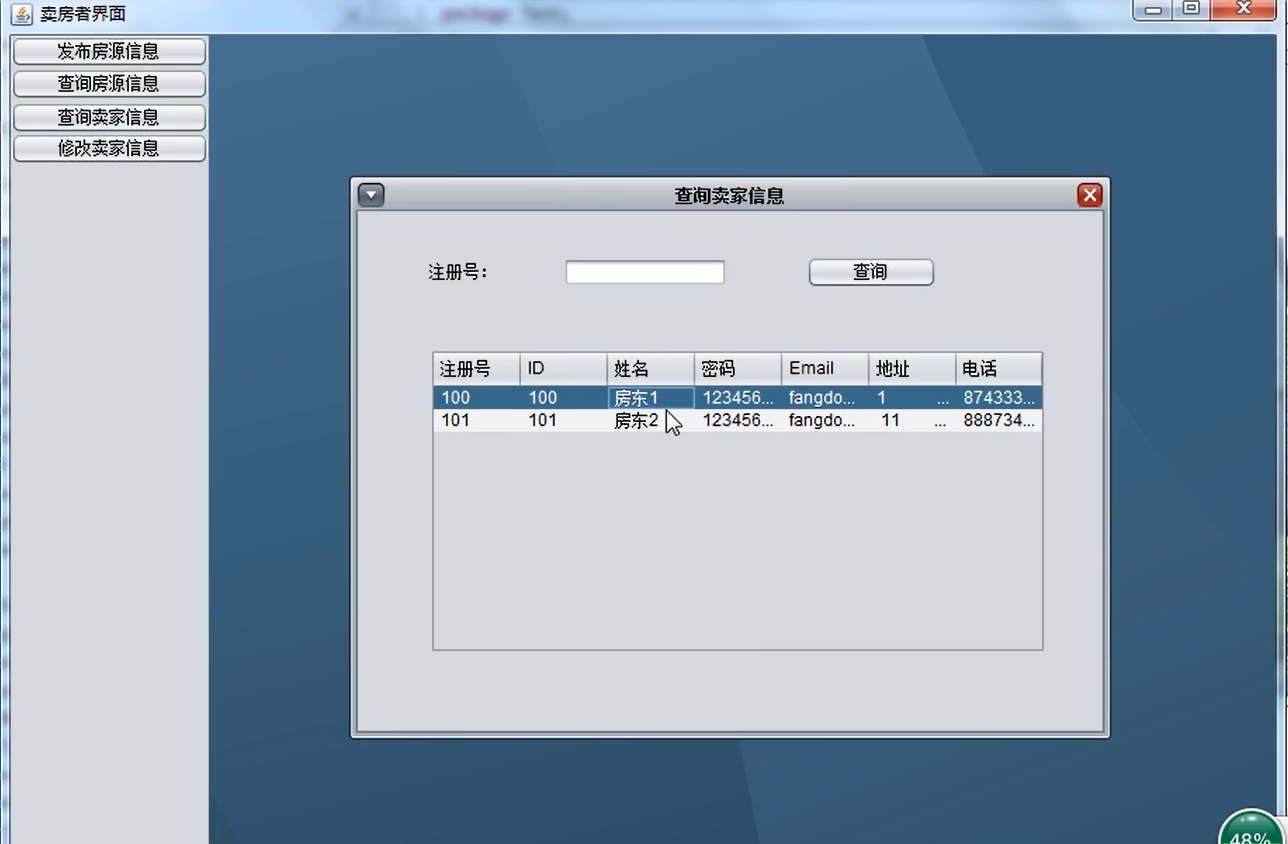Click phone cell 874333... in first row
The width and height of the screenshot is (1288, 844).
(999, 398)
